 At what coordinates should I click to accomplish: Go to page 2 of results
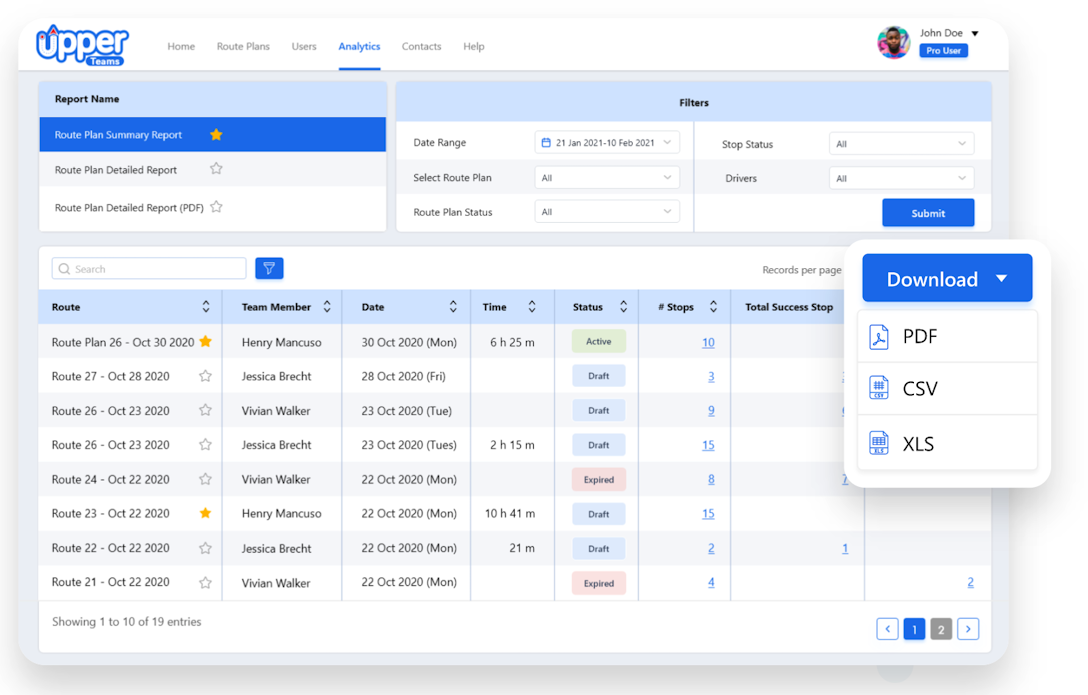pos(940,628)
